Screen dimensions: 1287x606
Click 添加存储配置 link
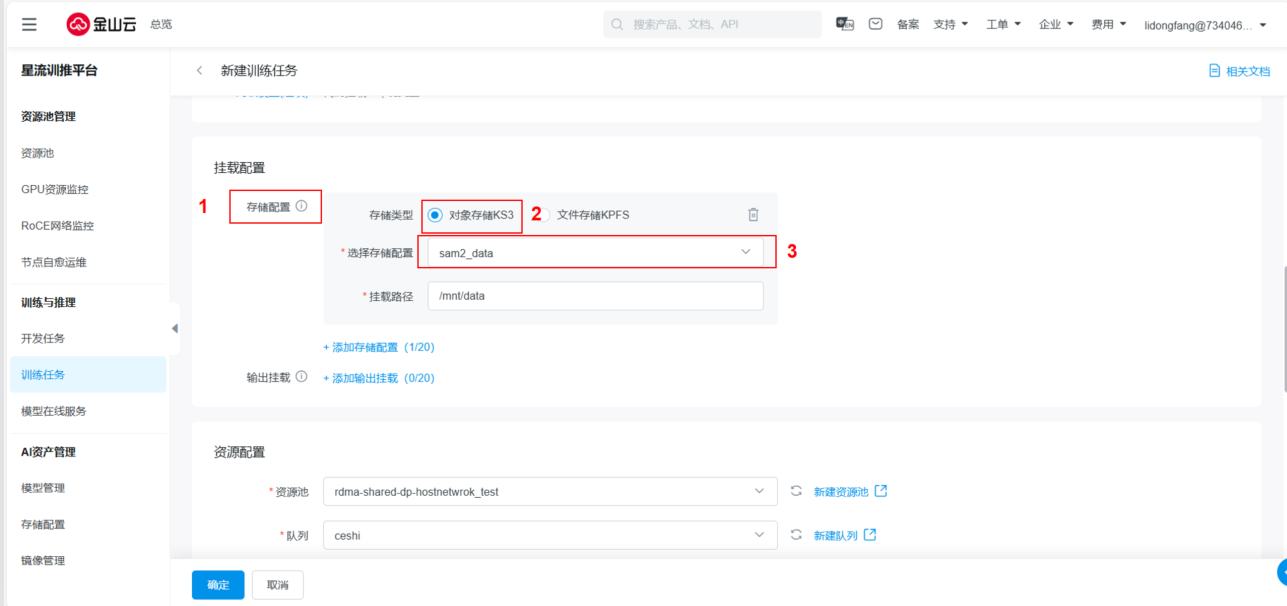point(378,348)
